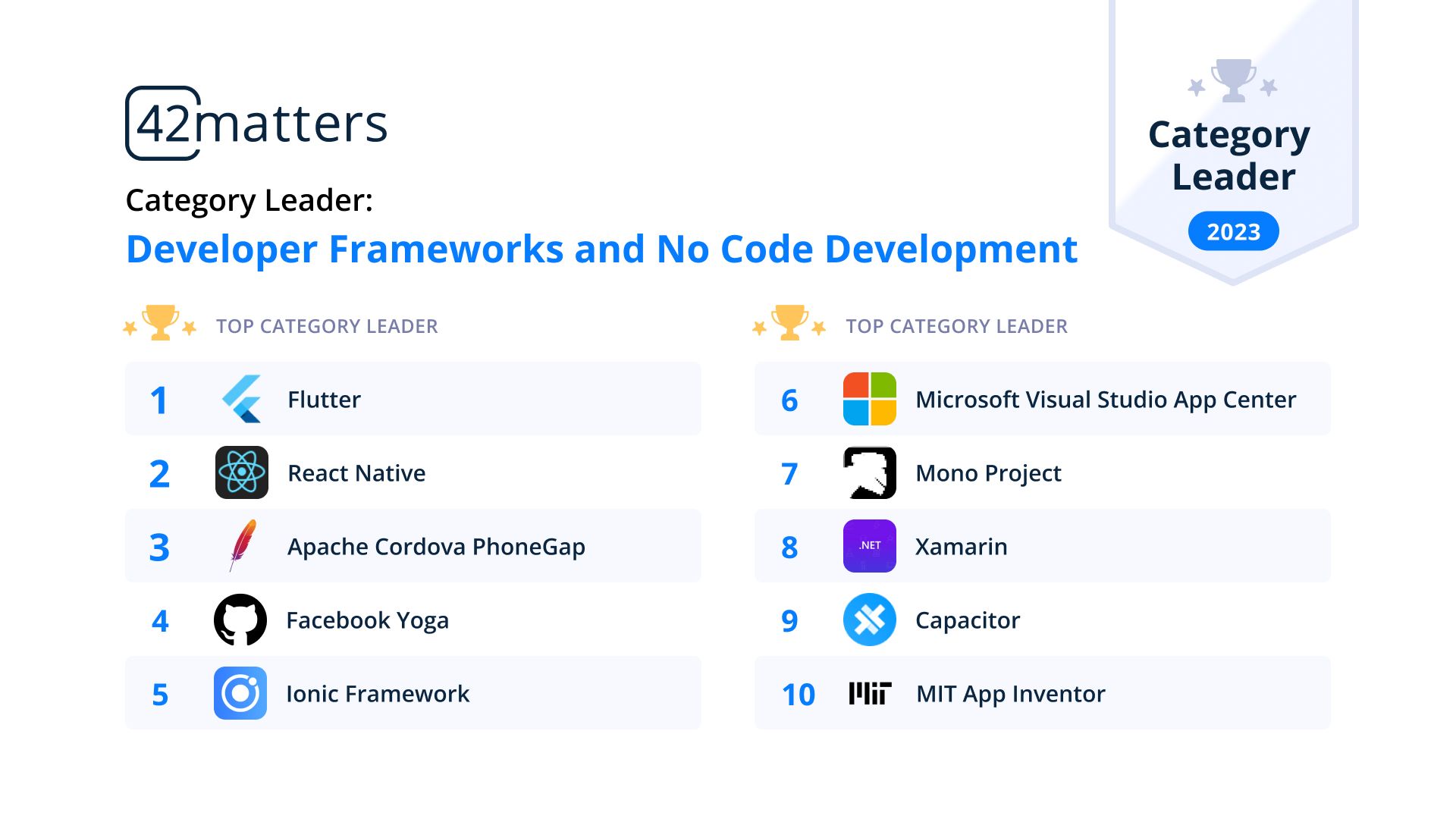This screenshot has height=819, width=1456.
Task: Click the Capacitor blue cross icon
Action: [x=869, y=620]
